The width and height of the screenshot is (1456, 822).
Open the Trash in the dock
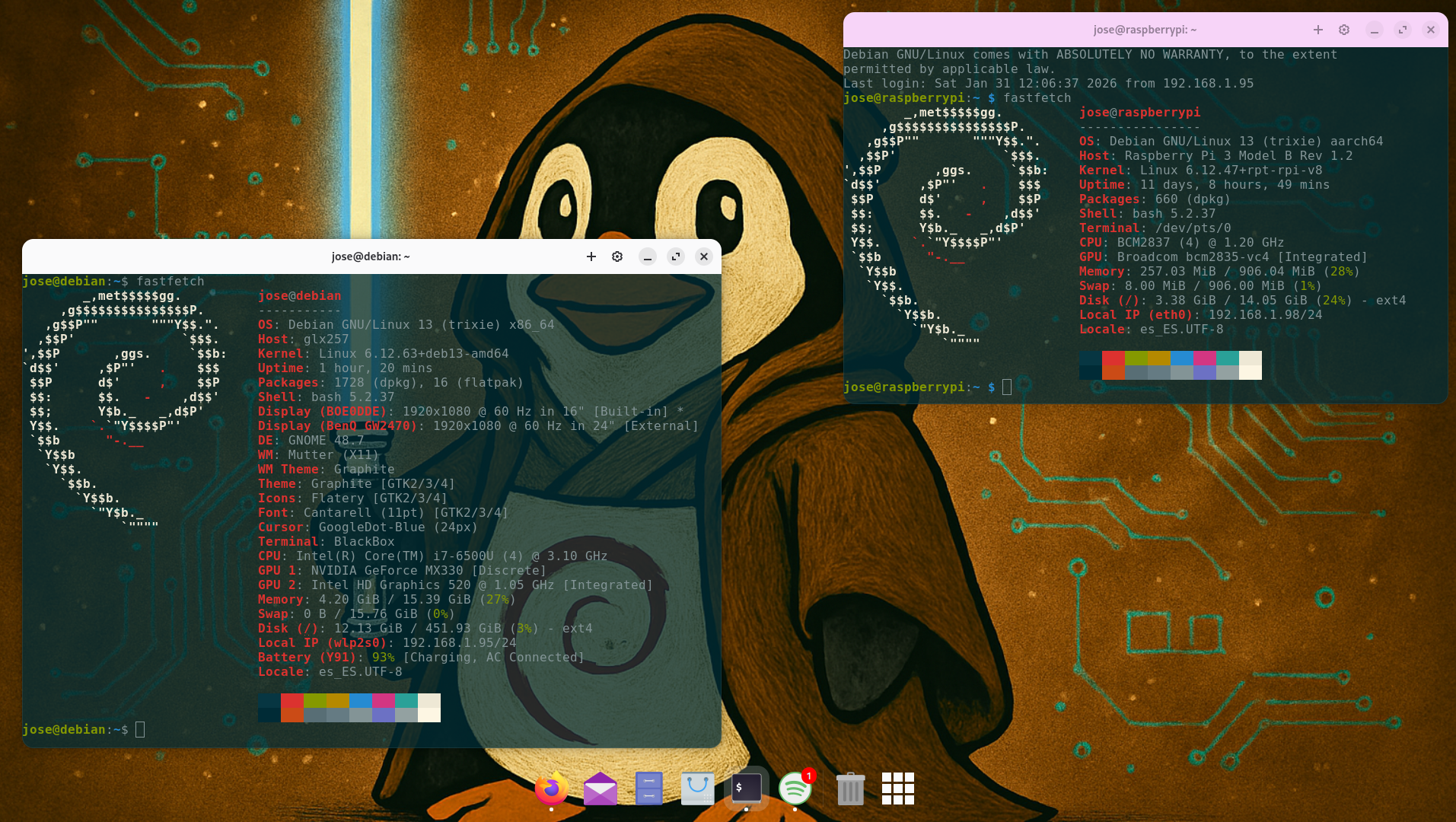(850, 789)
